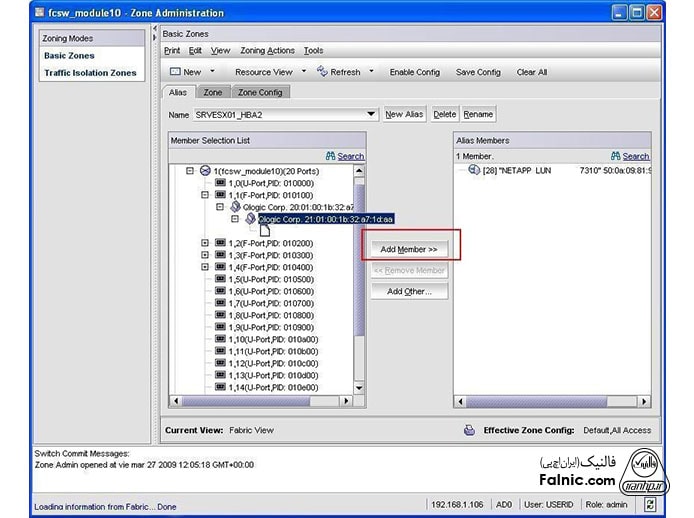The height and width of the screenshot is (518, 694).
Task: Click the NETAPP LUN member icon
Action: pos(474,171)
